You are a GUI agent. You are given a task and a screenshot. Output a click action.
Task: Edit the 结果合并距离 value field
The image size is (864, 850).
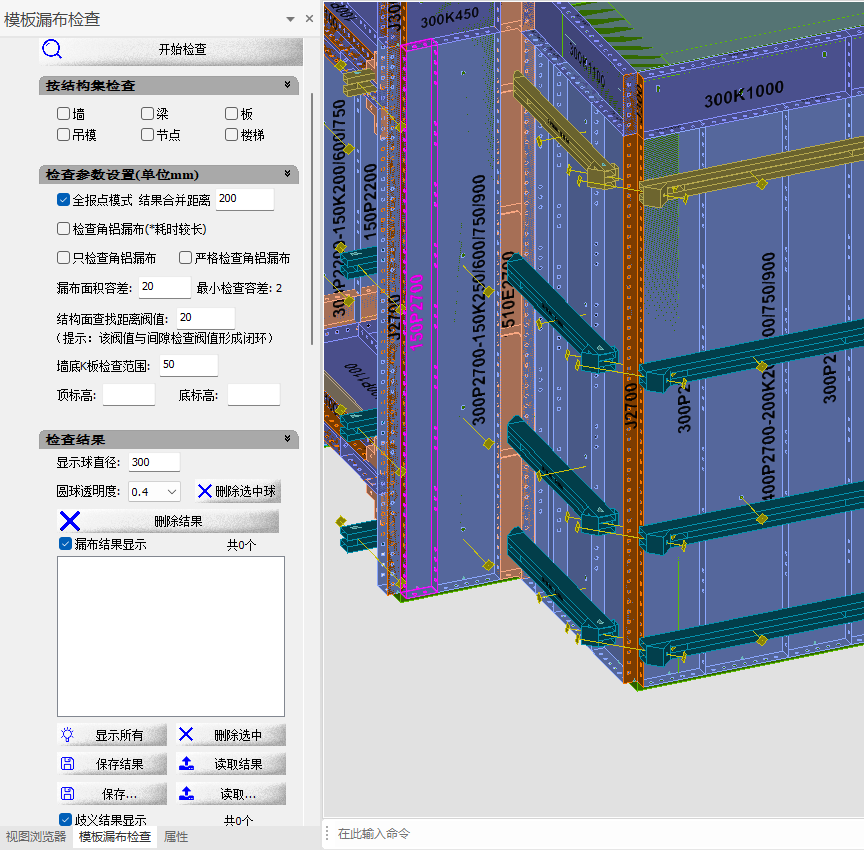tap(244, 199)
